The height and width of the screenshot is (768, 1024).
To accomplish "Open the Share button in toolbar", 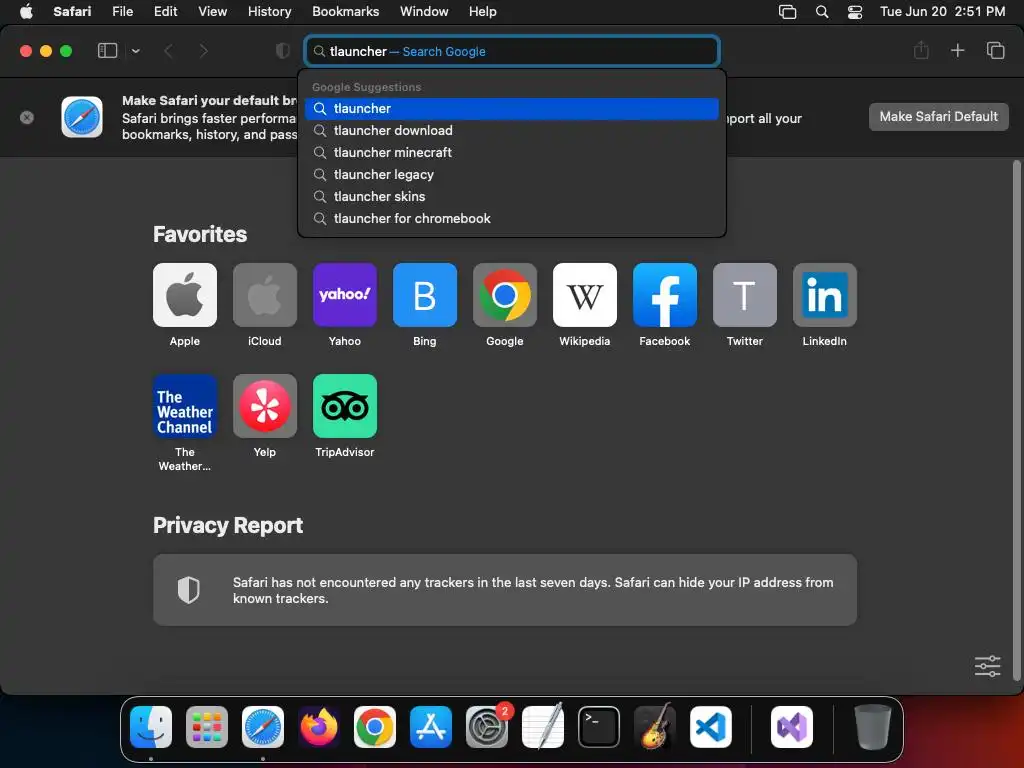I will pyautogui.click(x=921, y=50).
